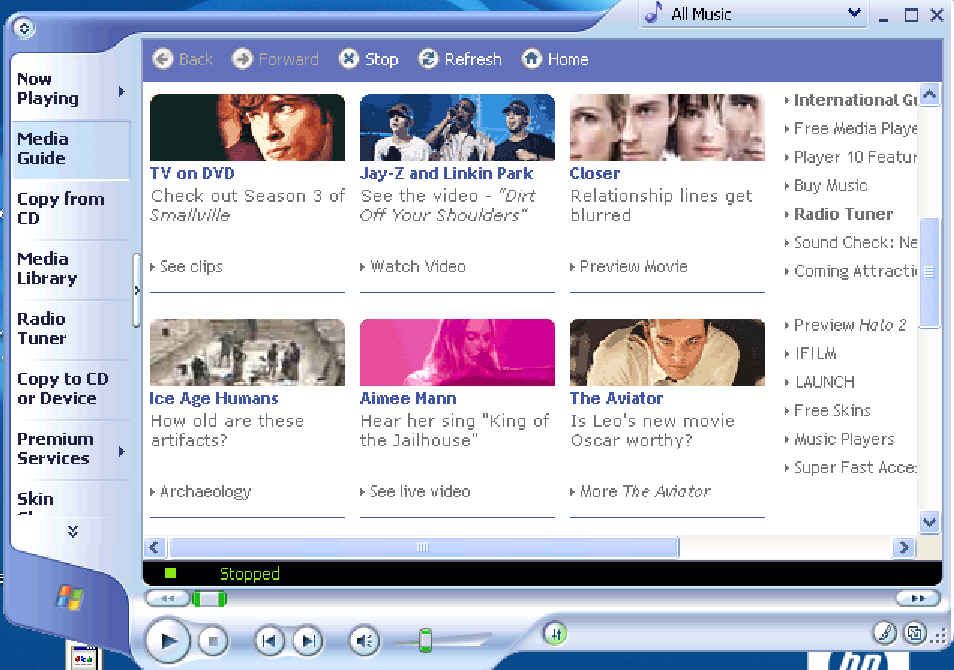Open the Radio Tuner sidebar link

tap(843, 214)
